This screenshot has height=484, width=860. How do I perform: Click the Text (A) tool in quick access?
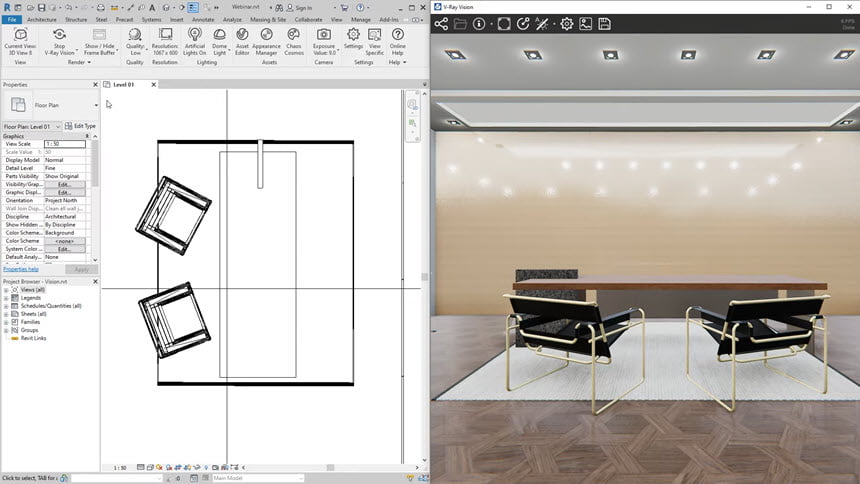click(152, 8)
